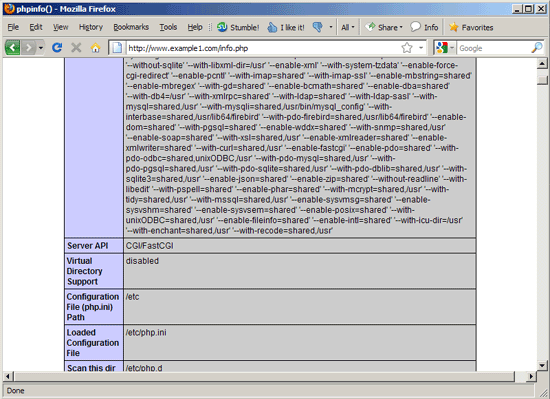Click the Info speech bubble button
The height and width of the screenshot is (399, 550).
tap(424, 27)
